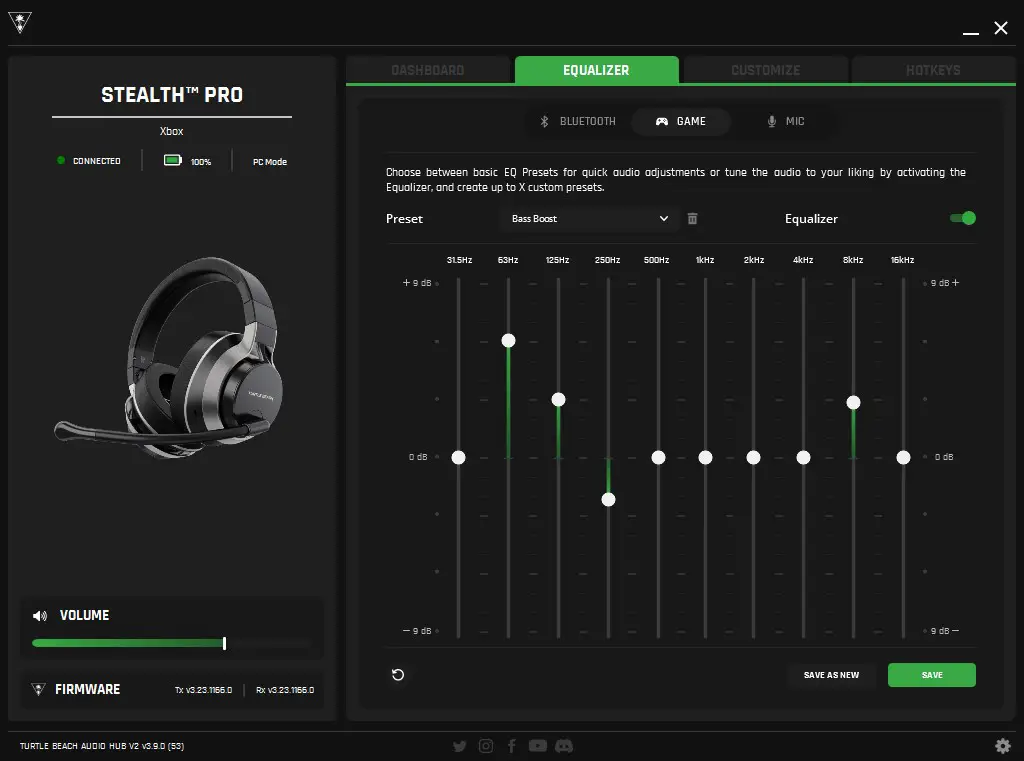Click the 1kHz slider knob
The height and width of the screenshot is (761, 1024).
705,458
